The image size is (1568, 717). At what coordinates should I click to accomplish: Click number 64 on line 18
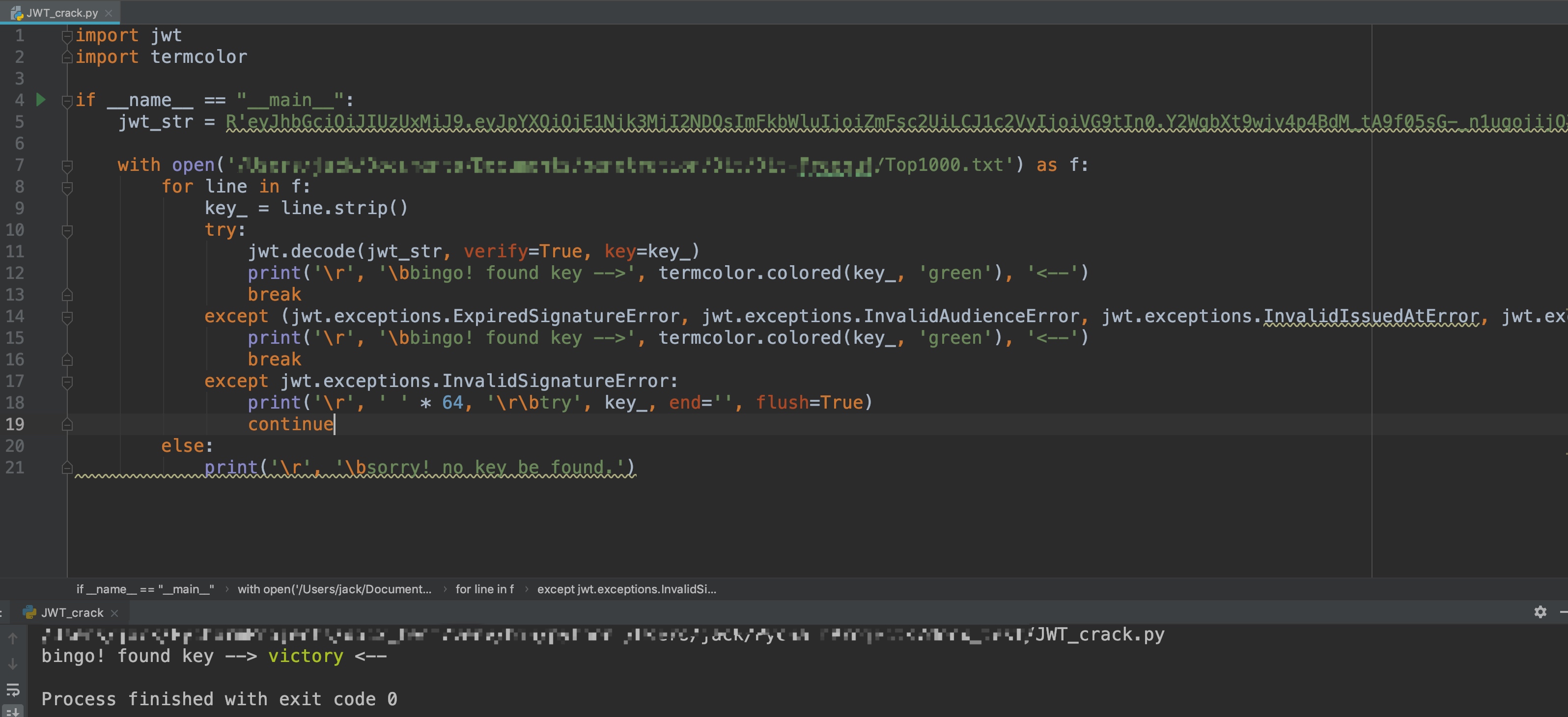tap(452, 402)
